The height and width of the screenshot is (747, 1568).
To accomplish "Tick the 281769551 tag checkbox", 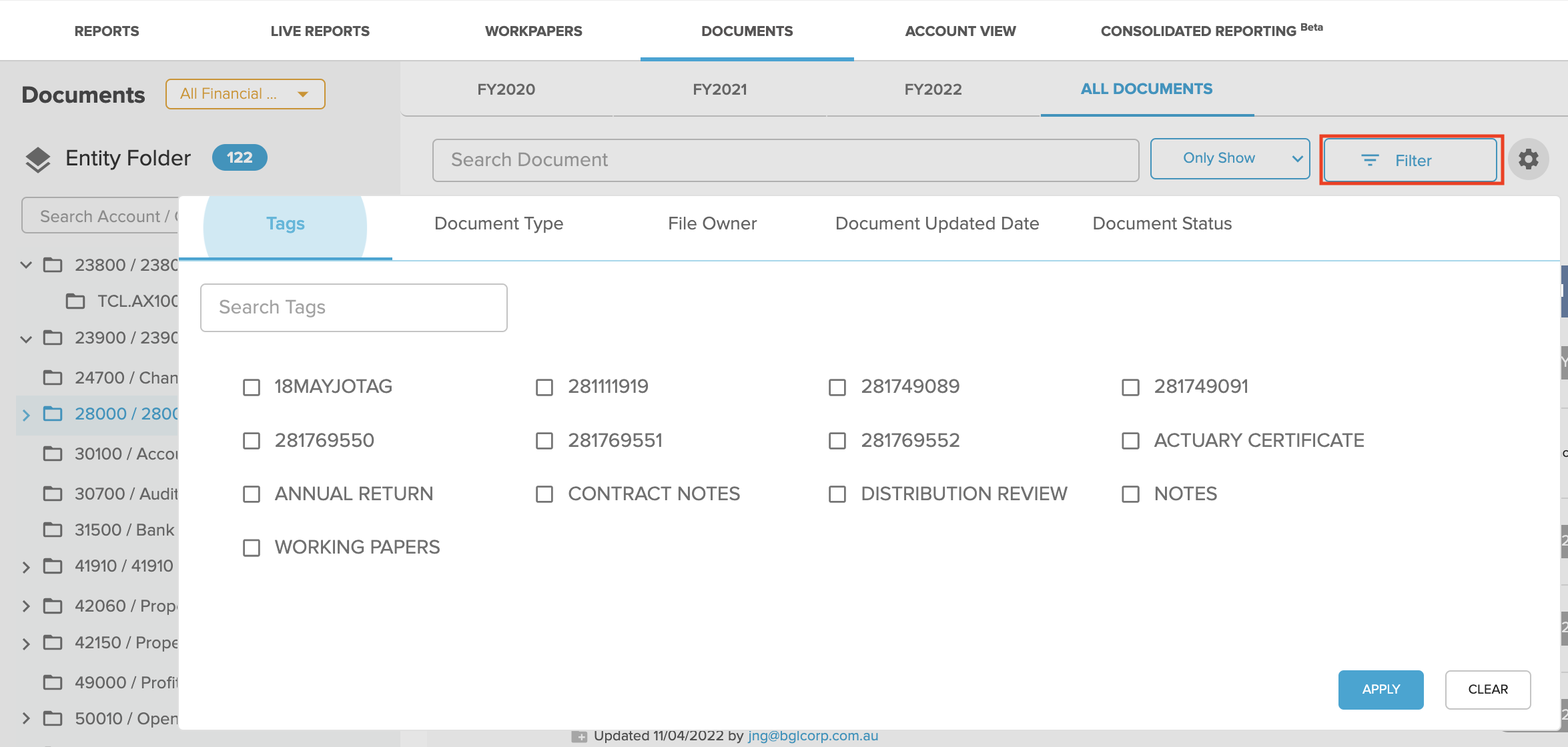I will [x=544, y=441].
